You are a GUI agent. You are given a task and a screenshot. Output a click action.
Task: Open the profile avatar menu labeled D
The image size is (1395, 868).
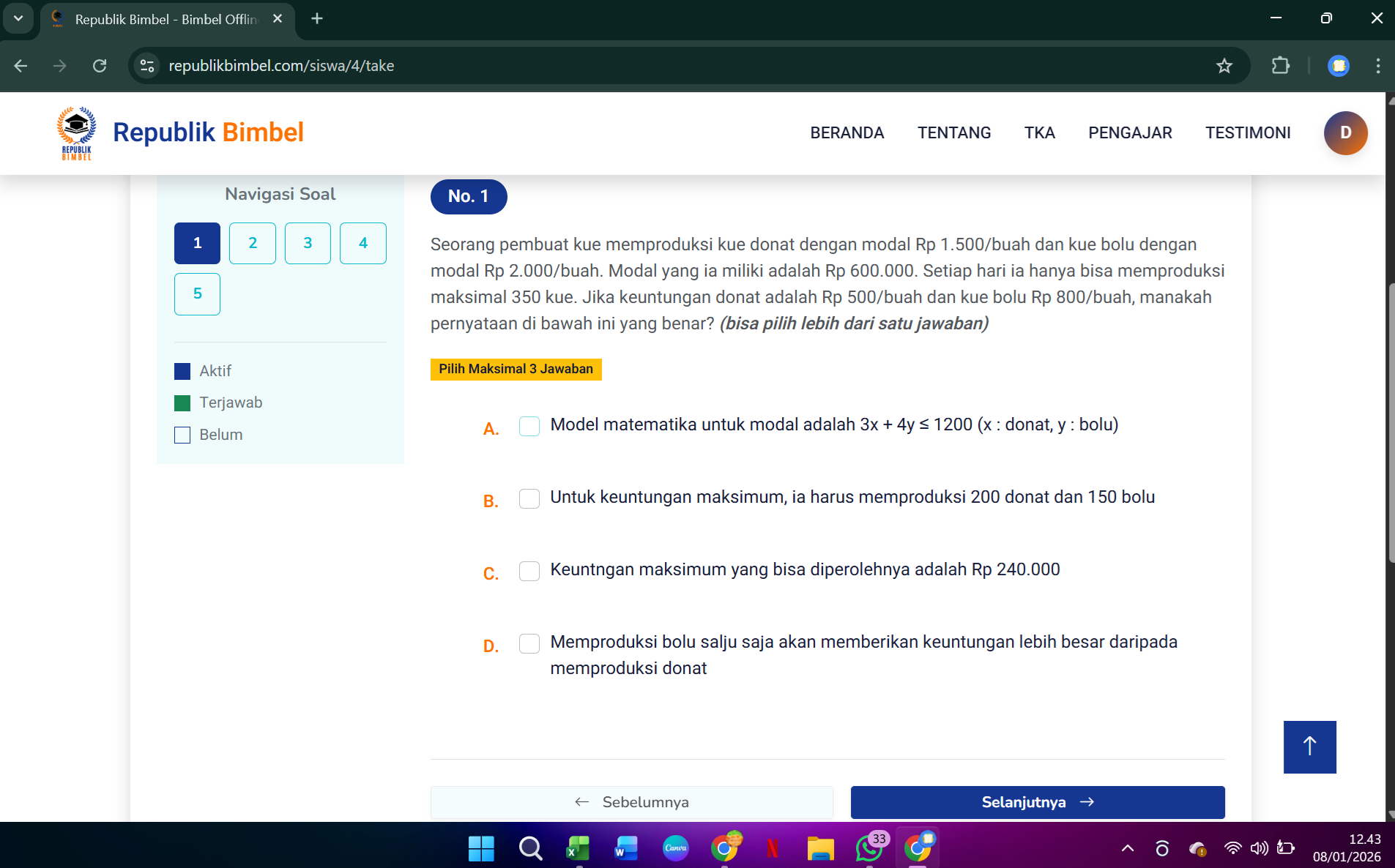(1345, 132)
